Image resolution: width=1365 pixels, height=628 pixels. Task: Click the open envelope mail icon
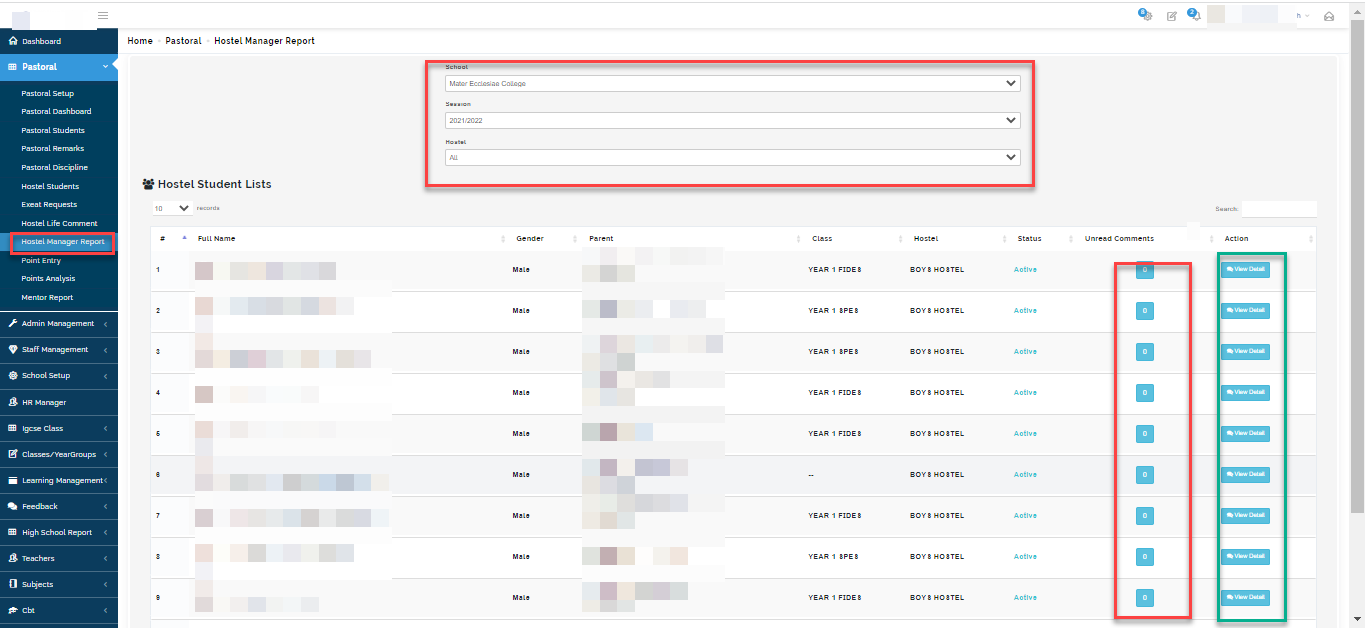pos(1329,16)
